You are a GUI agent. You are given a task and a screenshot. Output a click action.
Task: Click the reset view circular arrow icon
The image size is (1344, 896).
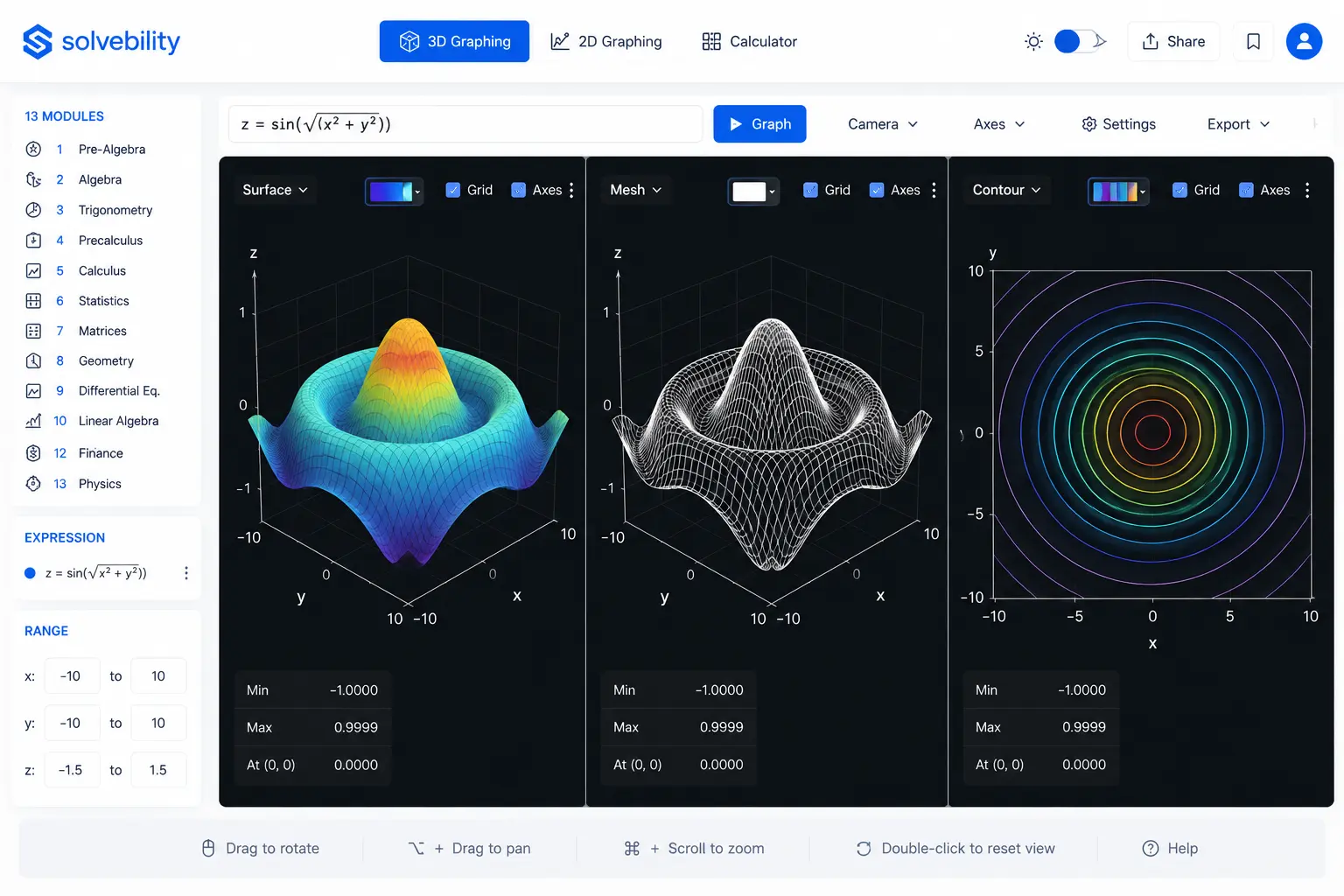point(864,849)
